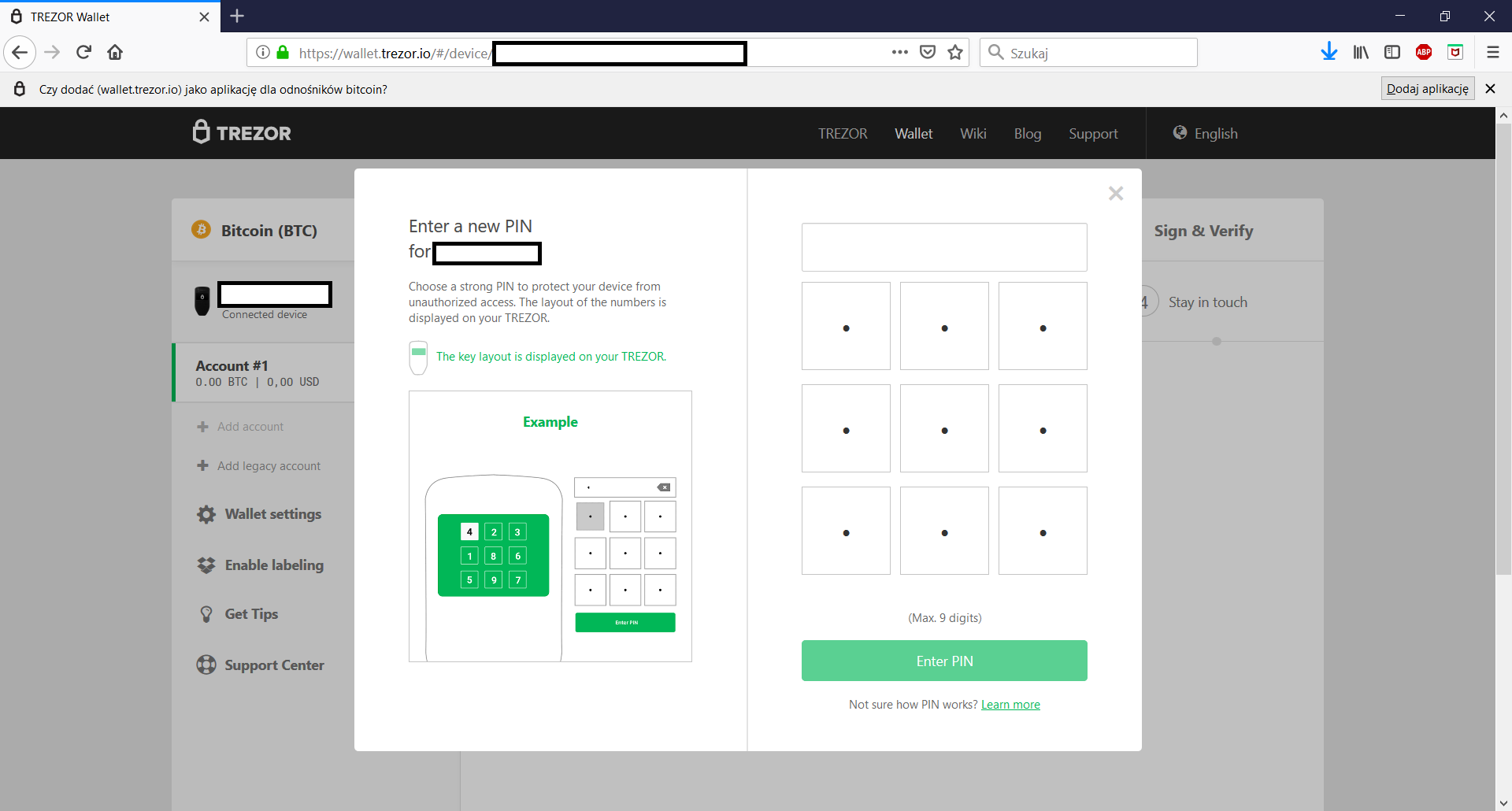The height and width of the screenshot is (811, 1512).
Task: Reload the page
Action: 84,53
